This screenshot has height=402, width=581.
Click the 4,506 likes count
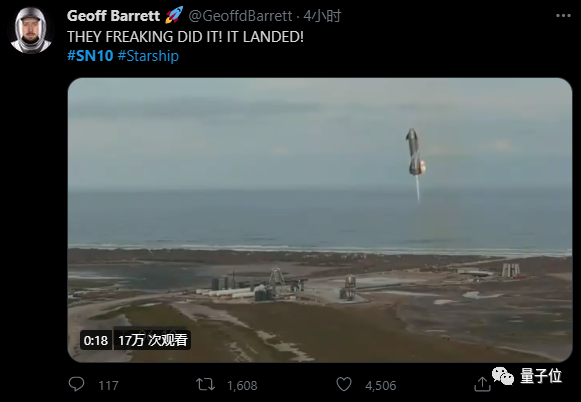[x=381, y=386]
